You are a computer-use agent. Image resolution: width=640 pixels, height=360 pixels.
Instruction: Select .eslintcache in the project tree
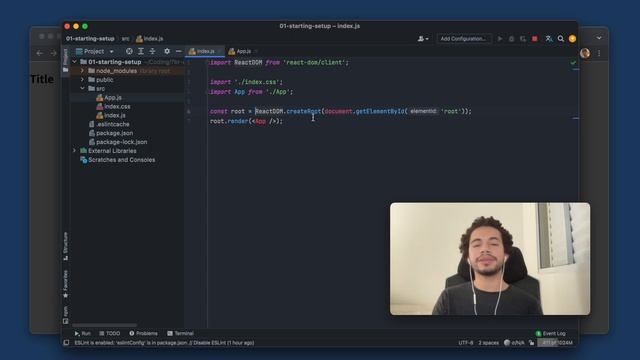point(113,124)
